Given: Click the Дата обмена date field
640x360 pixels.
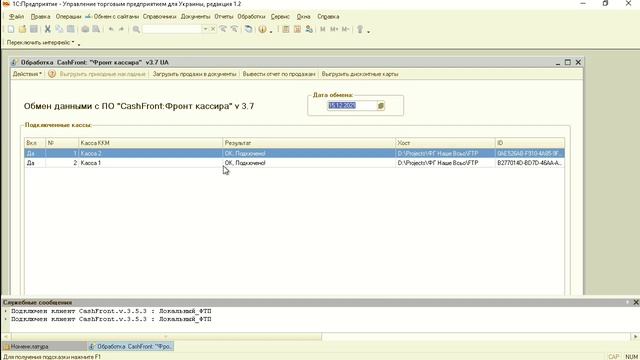Looking at the screenshot, I should click(351, 106).
